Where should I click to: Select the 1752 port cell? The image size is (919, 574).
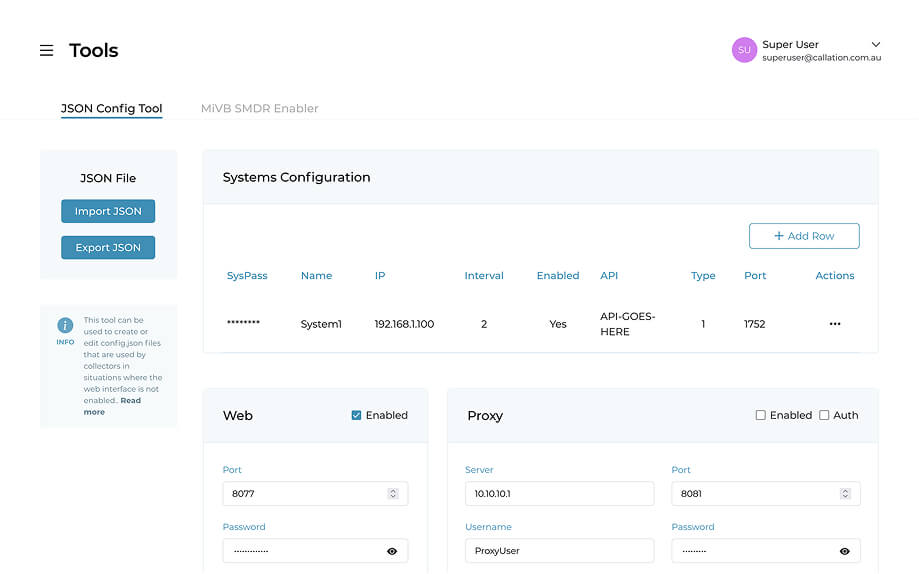(x=754, y=324)
